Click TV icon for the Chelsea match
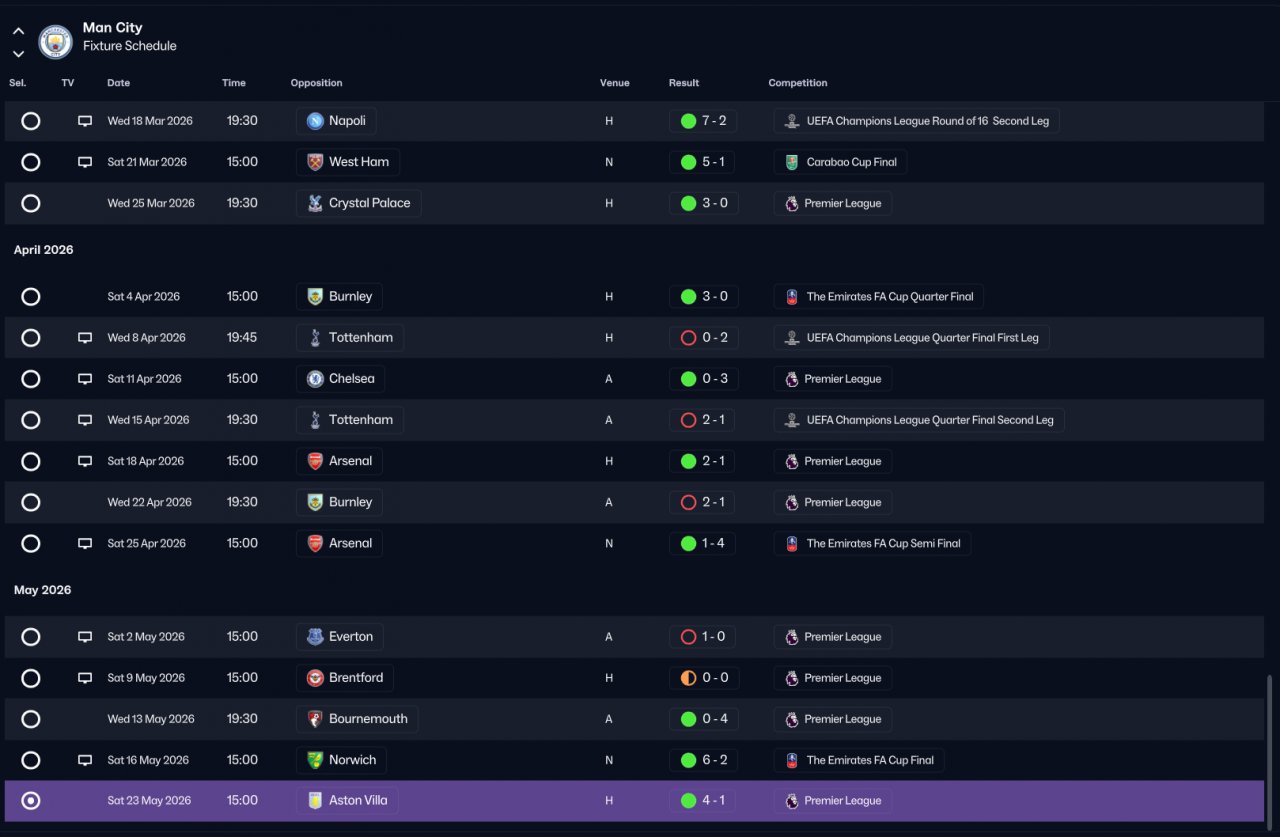 [85, 379]
